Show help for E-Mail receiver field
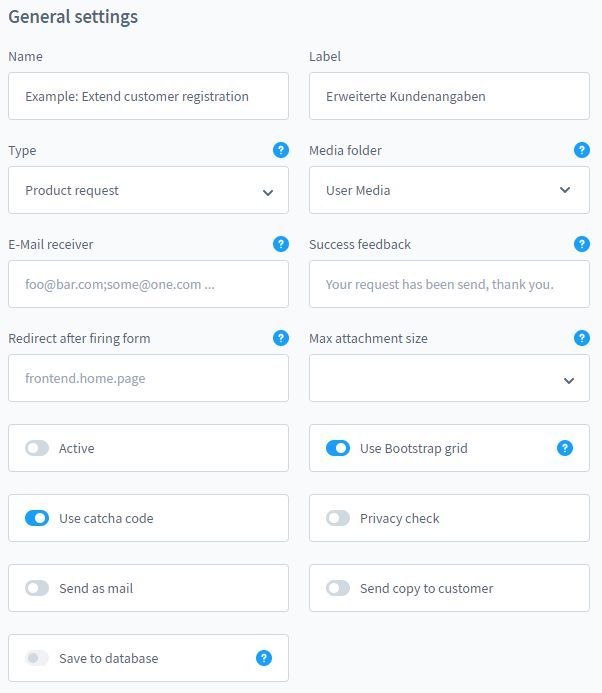Viewport: 602px width, 693px height. click(x=281, y=244)
